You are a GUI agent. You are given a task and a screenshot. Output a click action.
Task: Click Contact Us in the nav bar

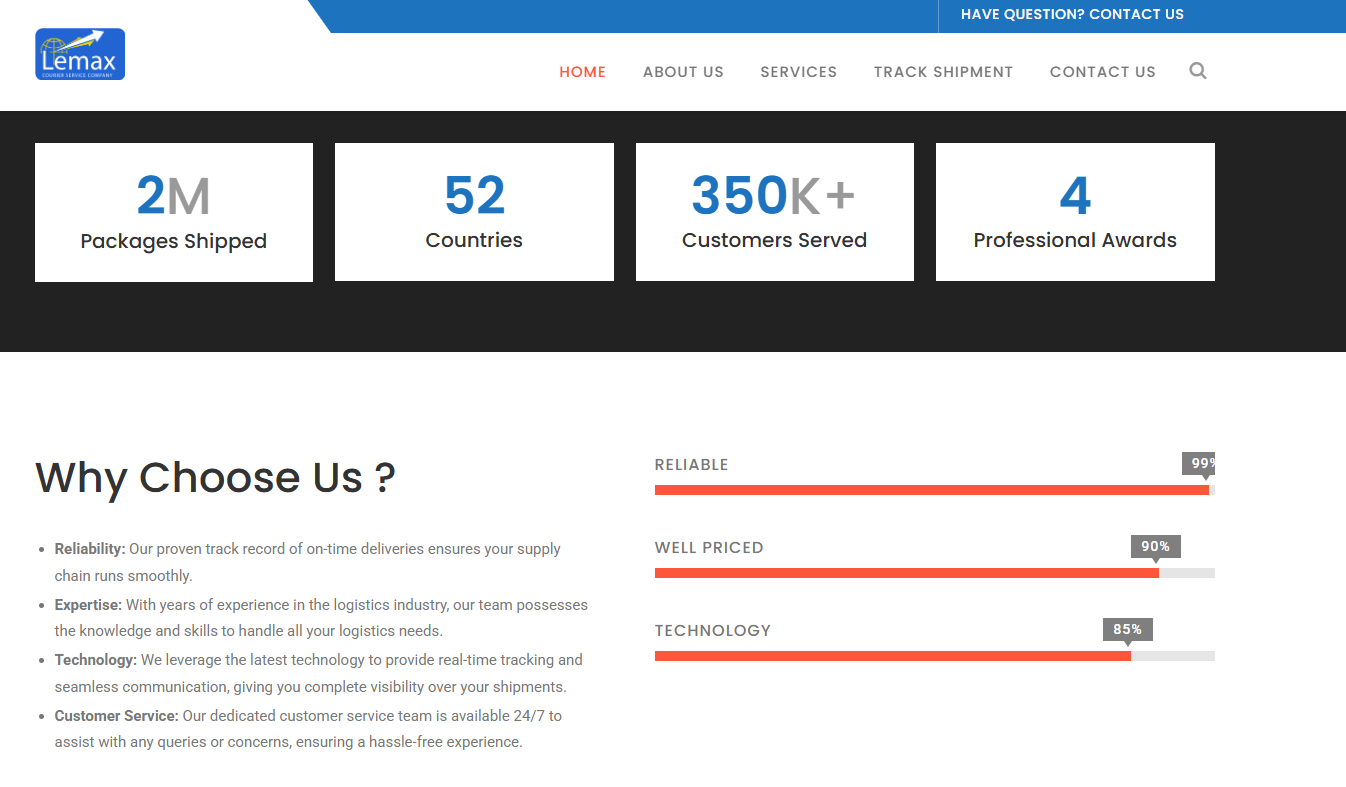[x=1102, y=72]
